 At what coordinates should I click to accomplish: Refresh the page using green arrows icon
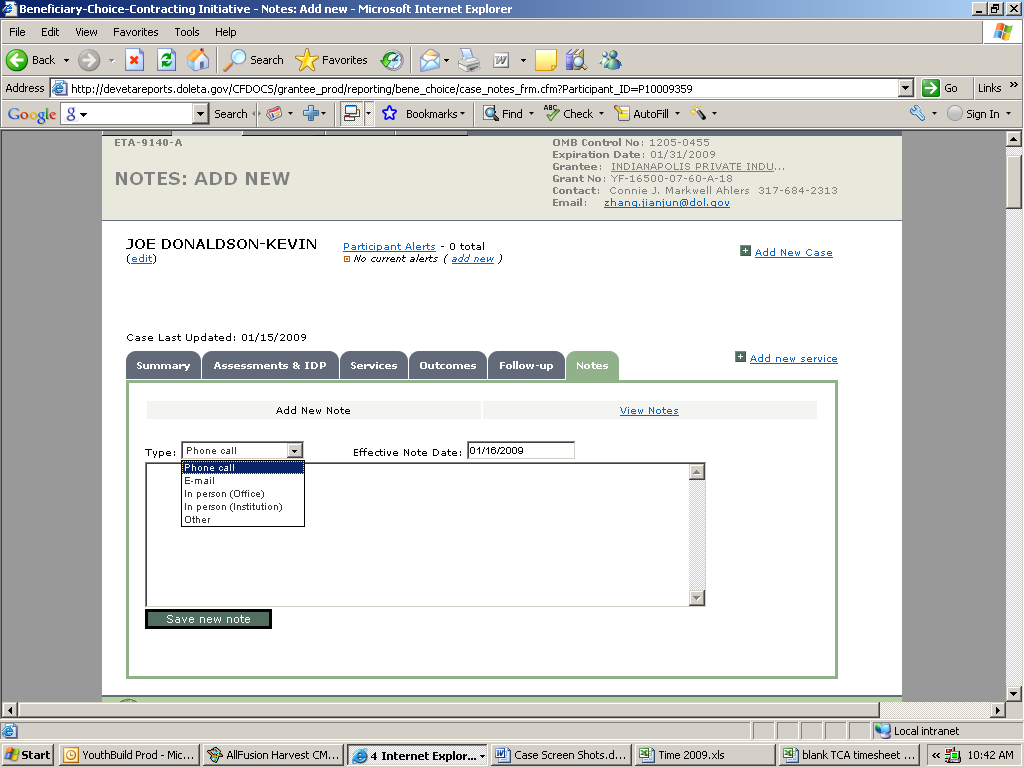(167, 60)
